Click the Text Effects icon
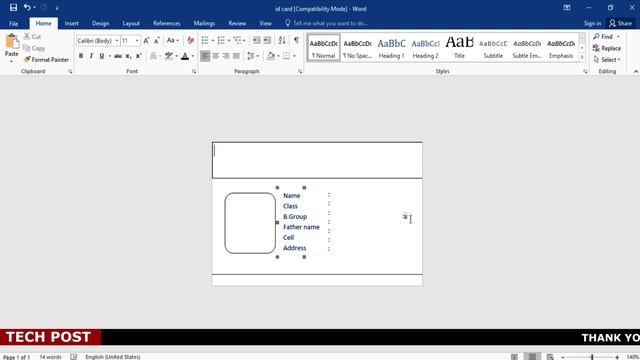Screen dimensions: 640x360 [153, 56]
